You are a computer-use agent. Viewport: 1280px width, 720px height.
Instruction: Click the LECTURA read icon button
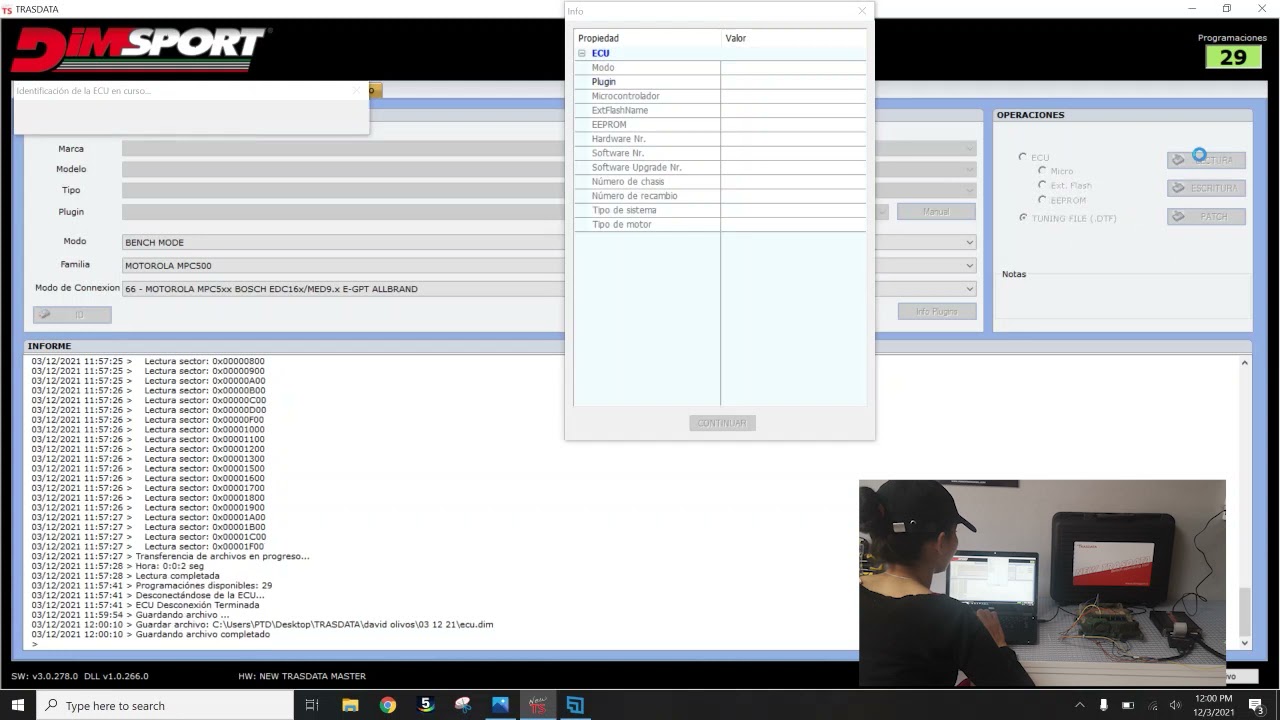pos(1206,160)
